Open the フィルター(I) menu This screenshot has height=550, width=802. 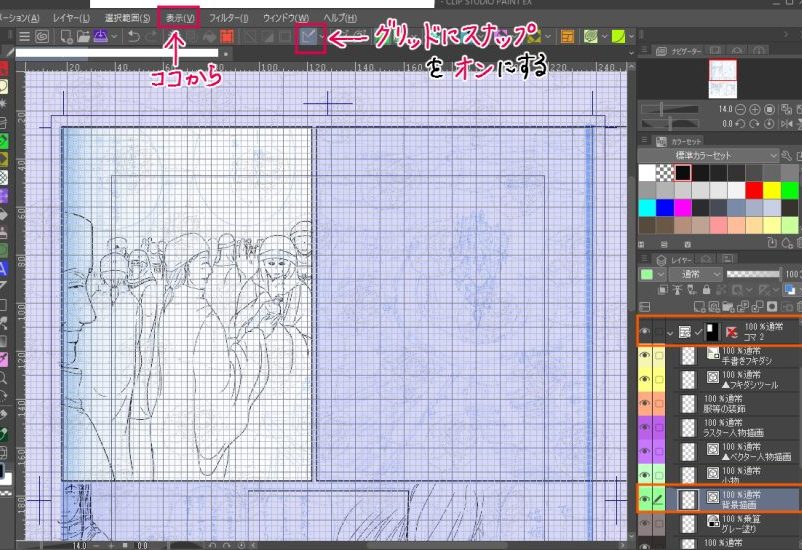click(228, 18)
